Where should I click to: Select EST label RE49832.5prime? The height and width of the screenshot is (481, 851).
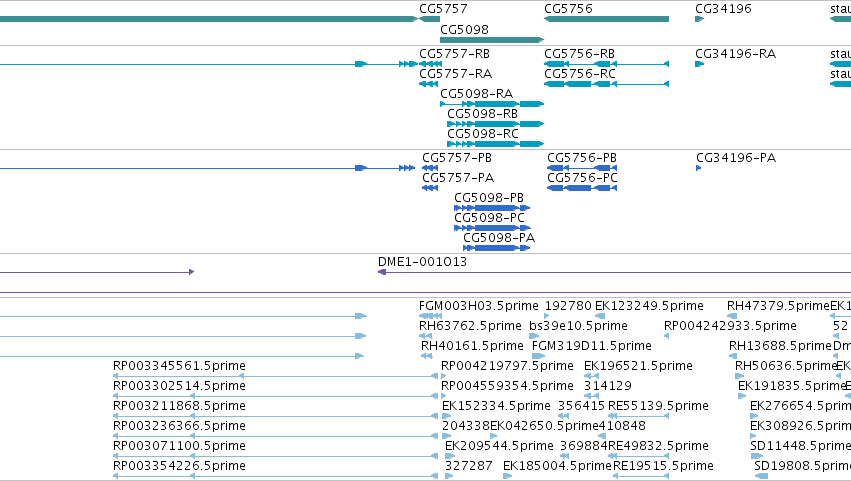pyautogui.click(x=658, y=447)
